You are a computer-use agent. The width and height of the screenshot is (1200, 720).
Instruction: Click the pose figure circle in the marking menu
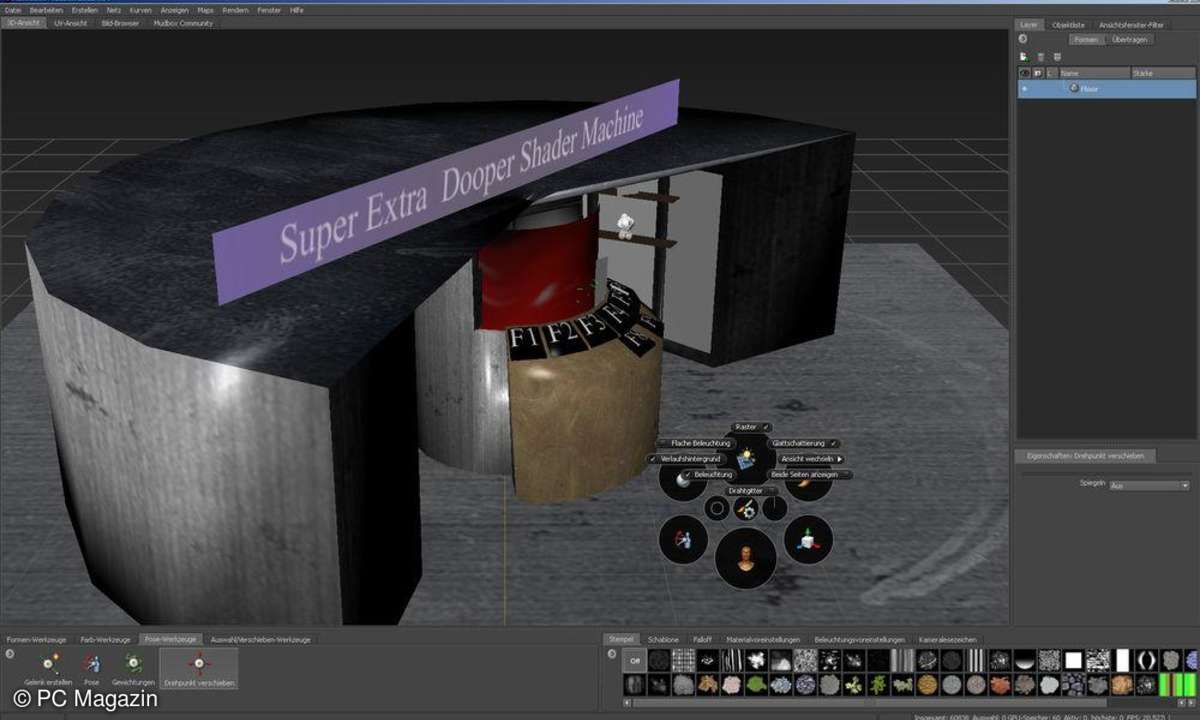coord(684,541)
